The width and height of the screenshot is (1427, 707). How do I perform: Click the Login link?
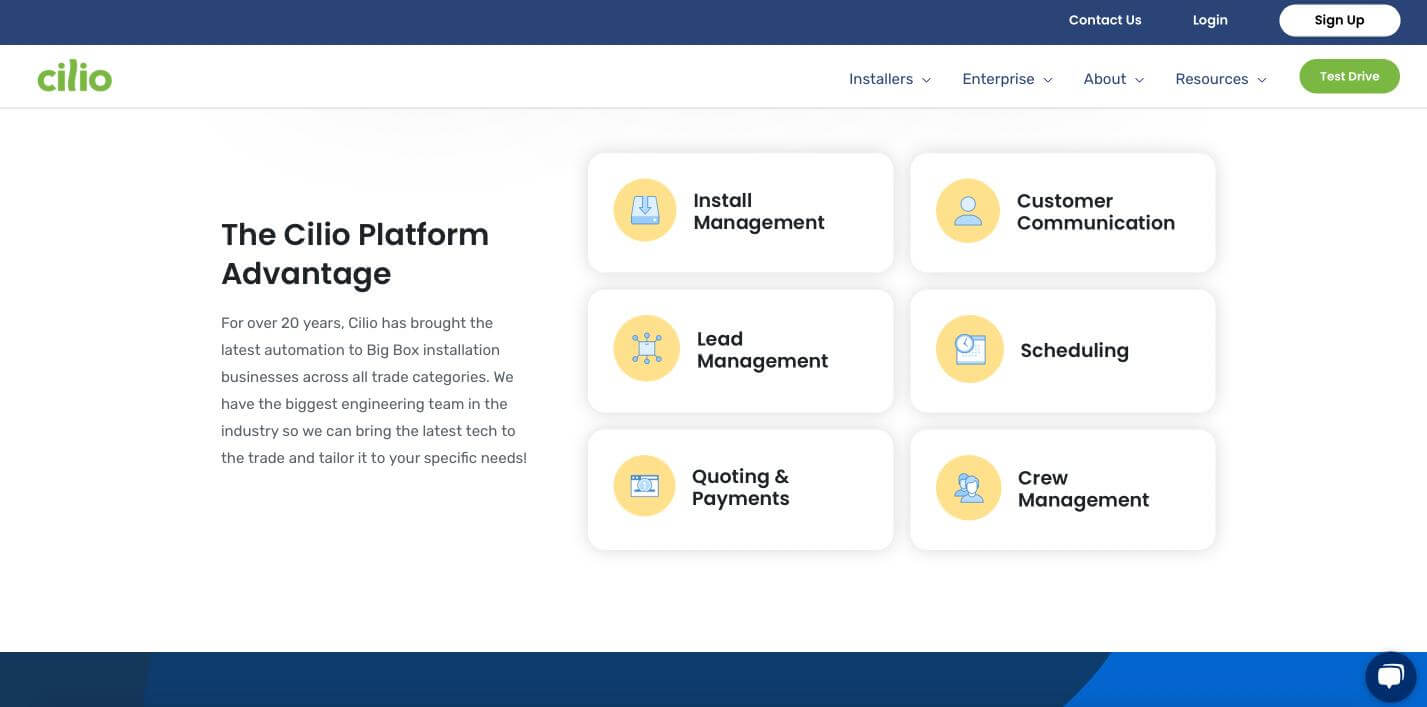coord(1210,20)
